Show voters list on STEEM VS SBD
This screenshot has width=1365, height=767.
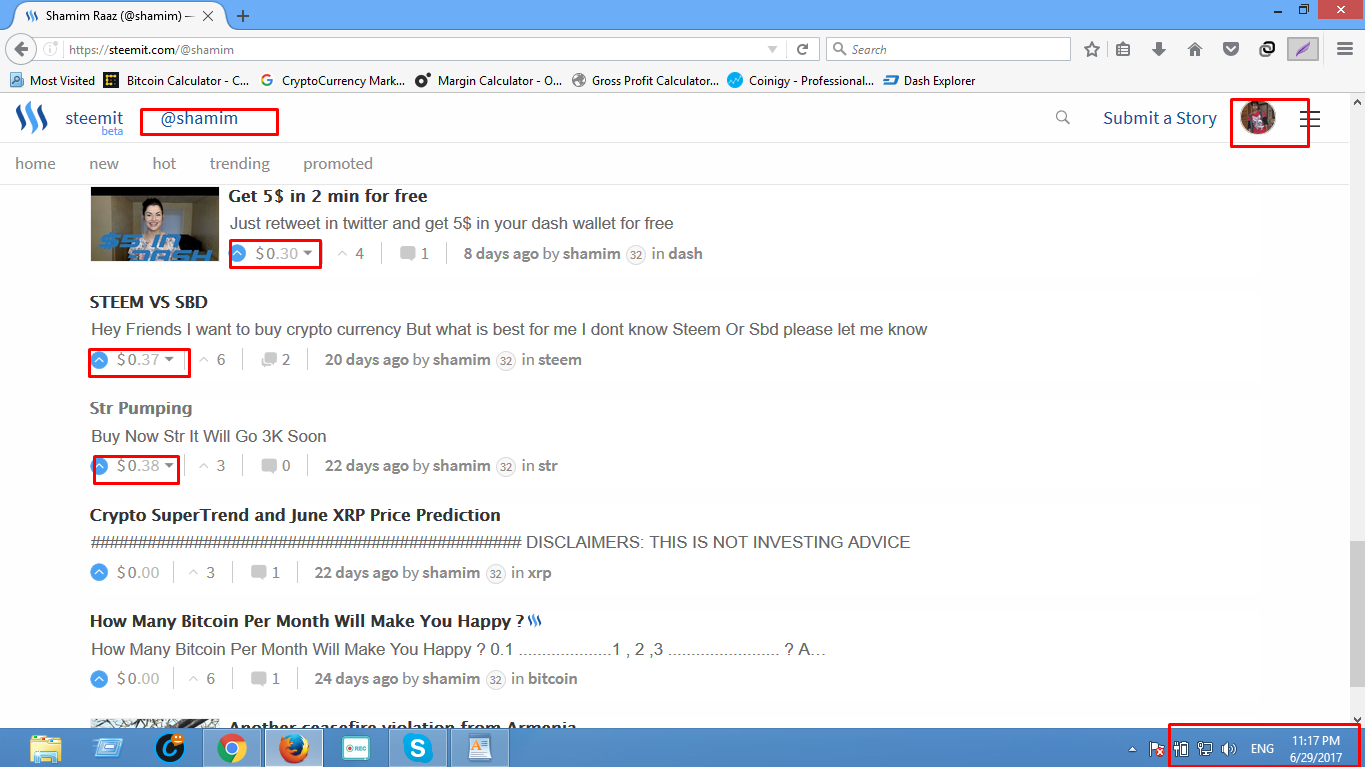coord(211,360)
